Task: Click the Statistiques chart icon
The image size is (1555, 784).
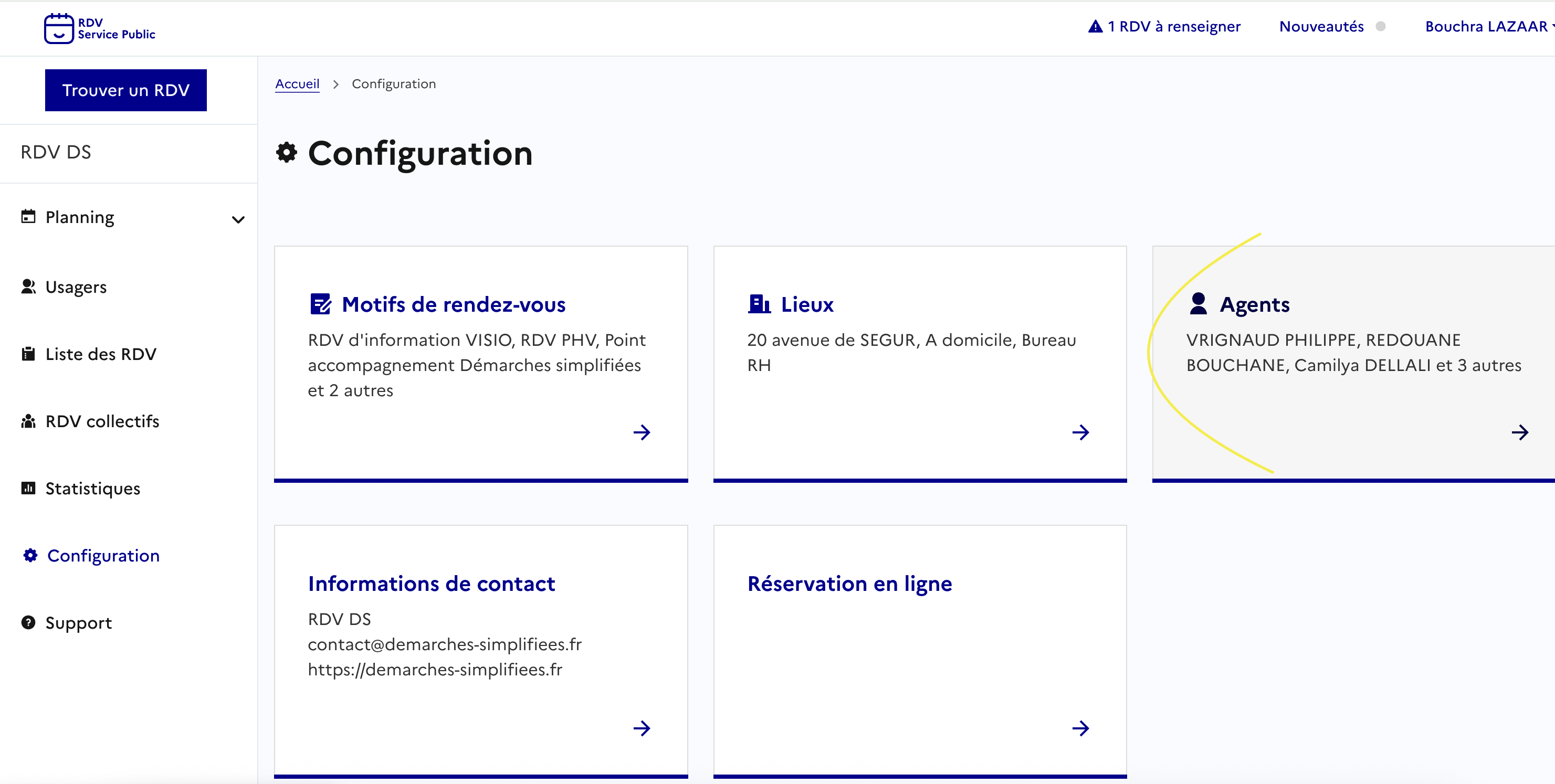Action: coord(28,488)
